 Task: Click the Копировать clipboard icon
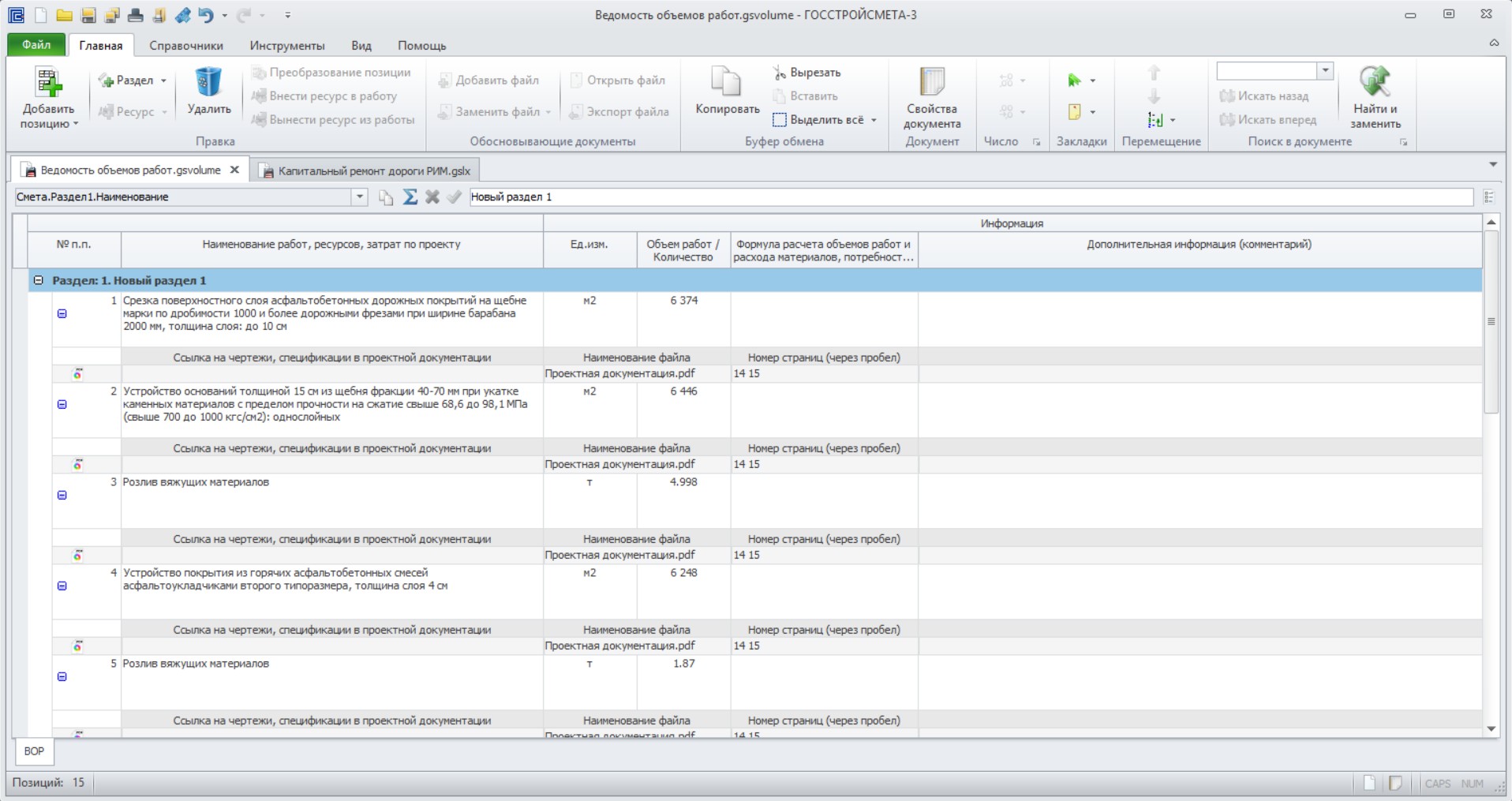pos(726,82)
